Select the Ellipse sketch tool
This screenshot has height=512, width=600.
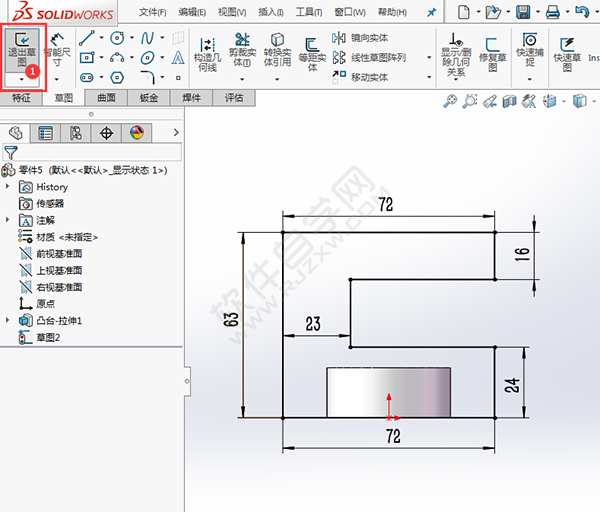[x=147, y=58]
